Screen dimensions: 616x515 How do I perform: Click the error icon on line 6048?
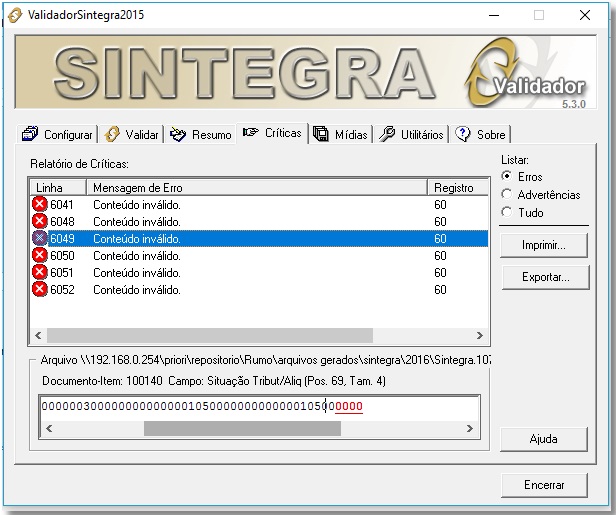pos(39,221)
